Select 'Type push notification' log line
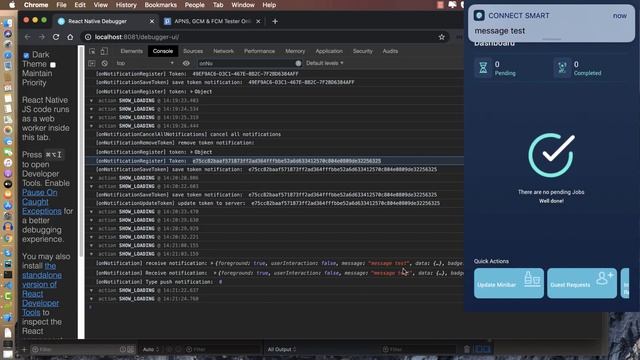640x360 pixels. coord(159,282)
